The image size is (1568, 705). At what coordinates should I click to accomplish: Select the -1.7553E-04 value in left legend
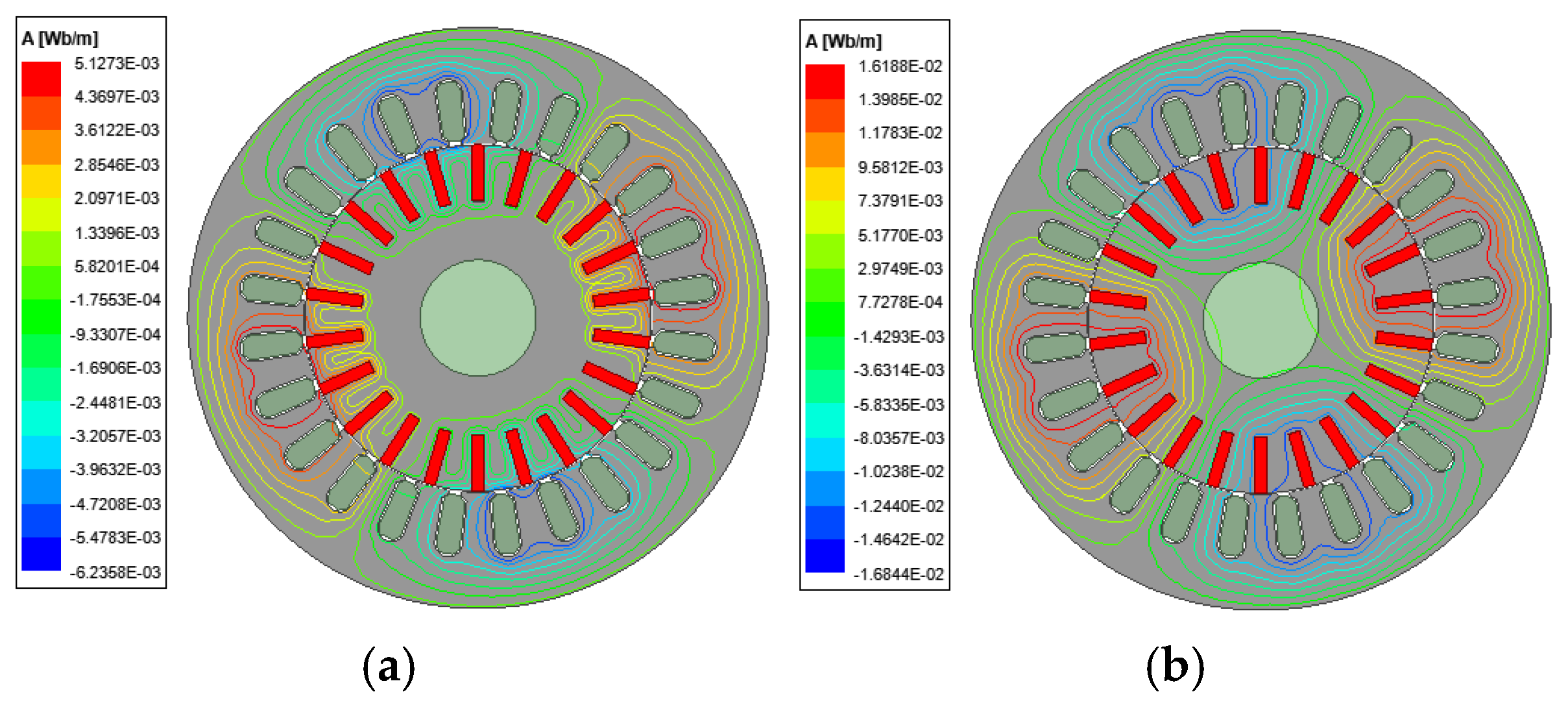pyautogui.click(x=115, y=300)
